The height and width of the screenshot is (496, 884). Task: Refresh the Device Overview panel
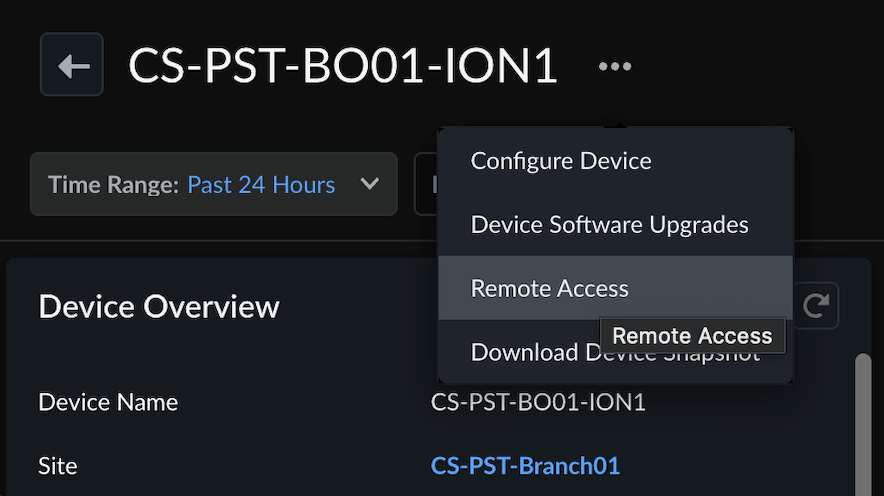(817, 306)
